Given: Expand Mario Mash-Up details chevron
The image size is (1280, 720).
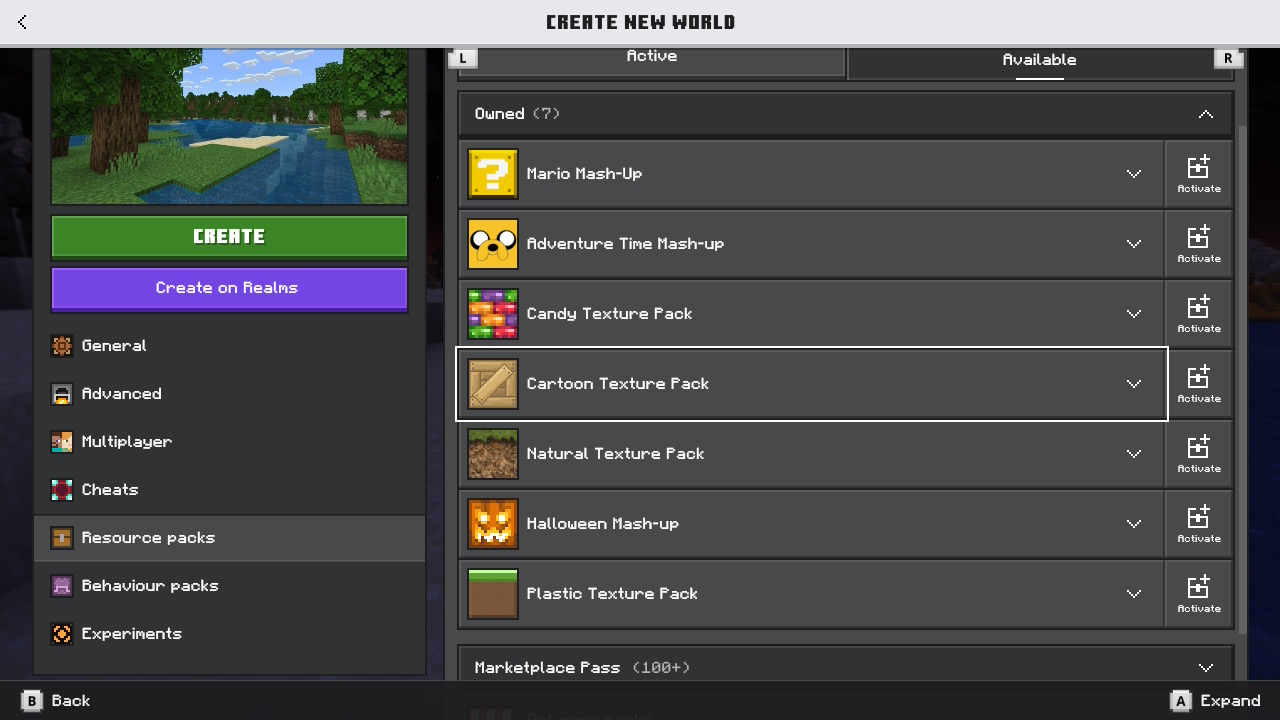Looking at the screenshot, I should (1134, 174).
